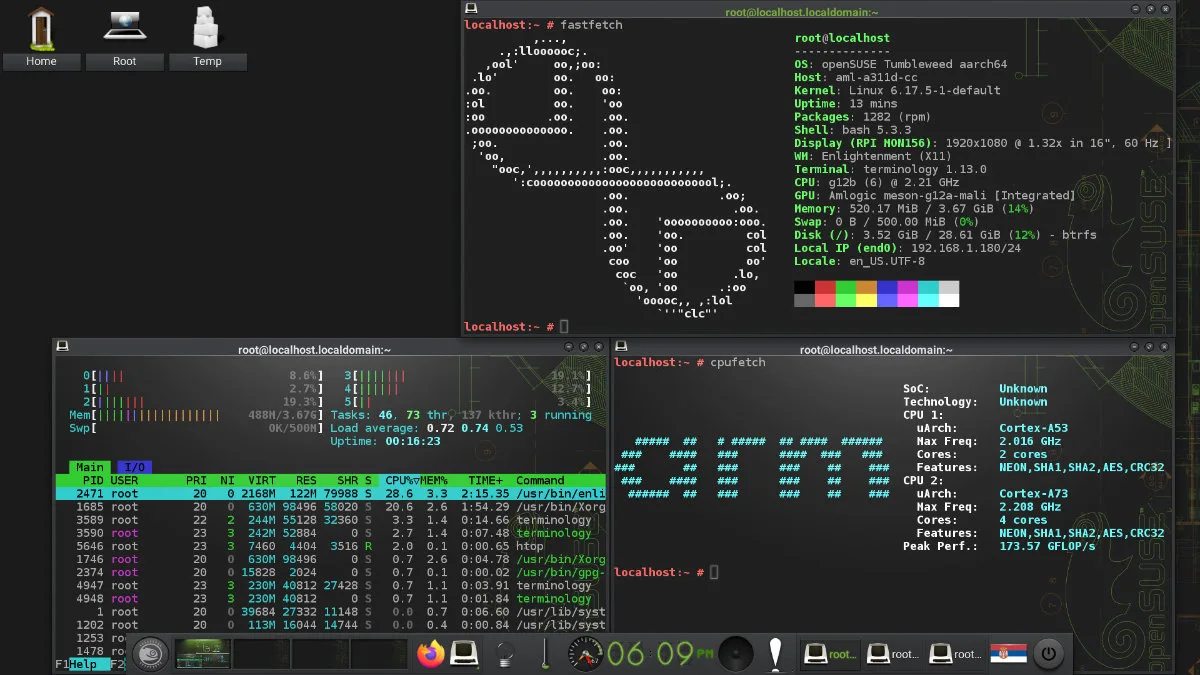Click the backlight bulb icon on shelf
1200x675 pixels.
[505, 654]
